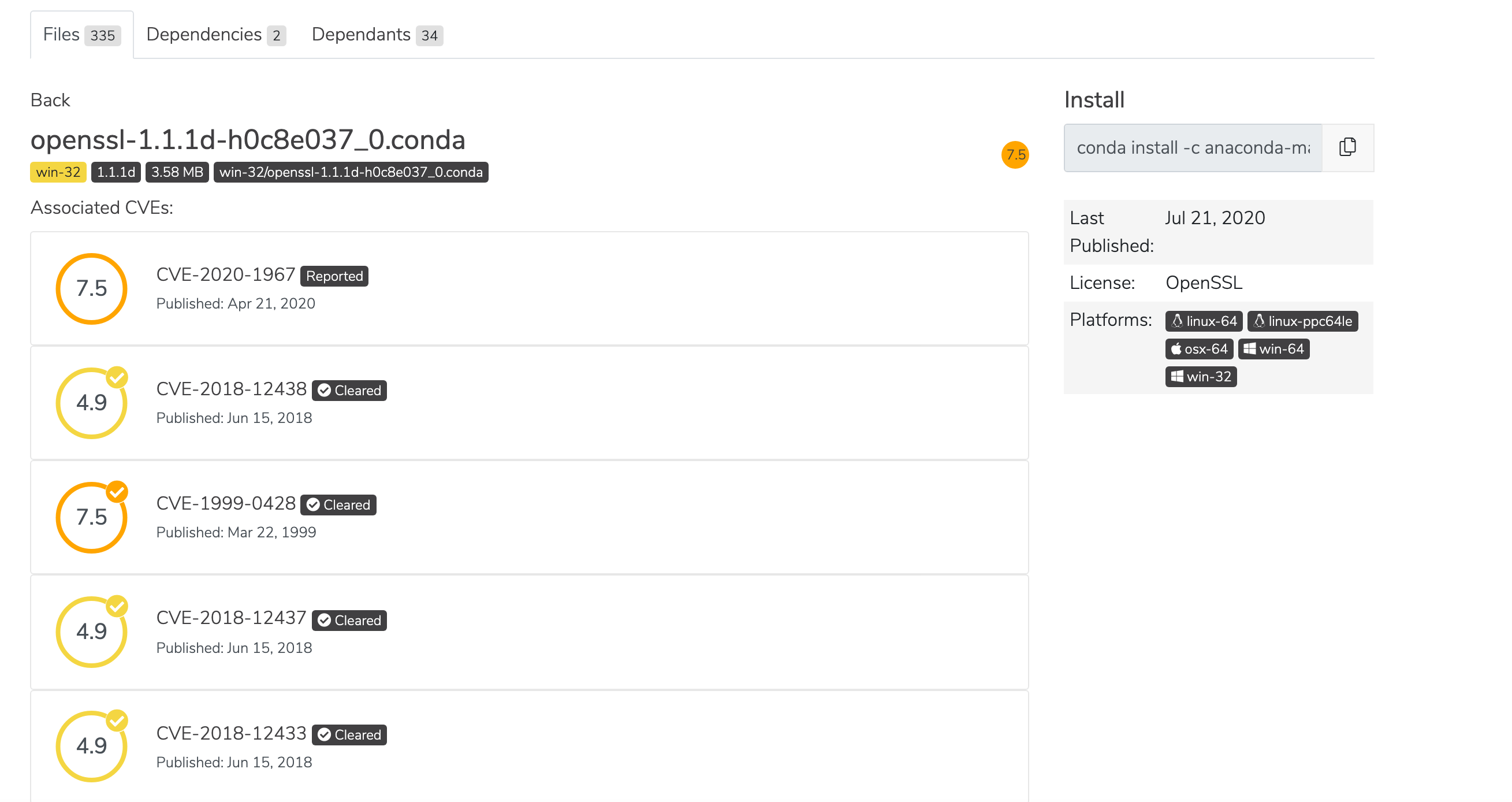The image size is (1512, 802).
Task: Switch to the Files tab
Action: click(x=81, y=35)
